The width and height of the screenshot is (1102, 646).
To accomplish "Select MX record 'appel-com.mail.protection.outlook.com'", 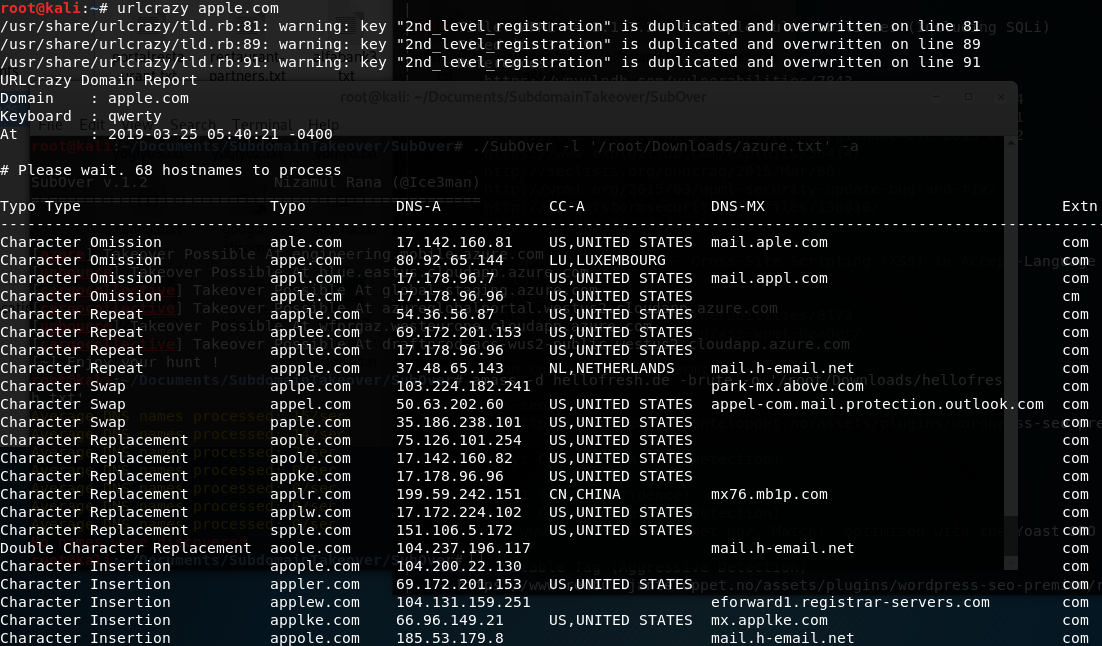I will [877, 404].
